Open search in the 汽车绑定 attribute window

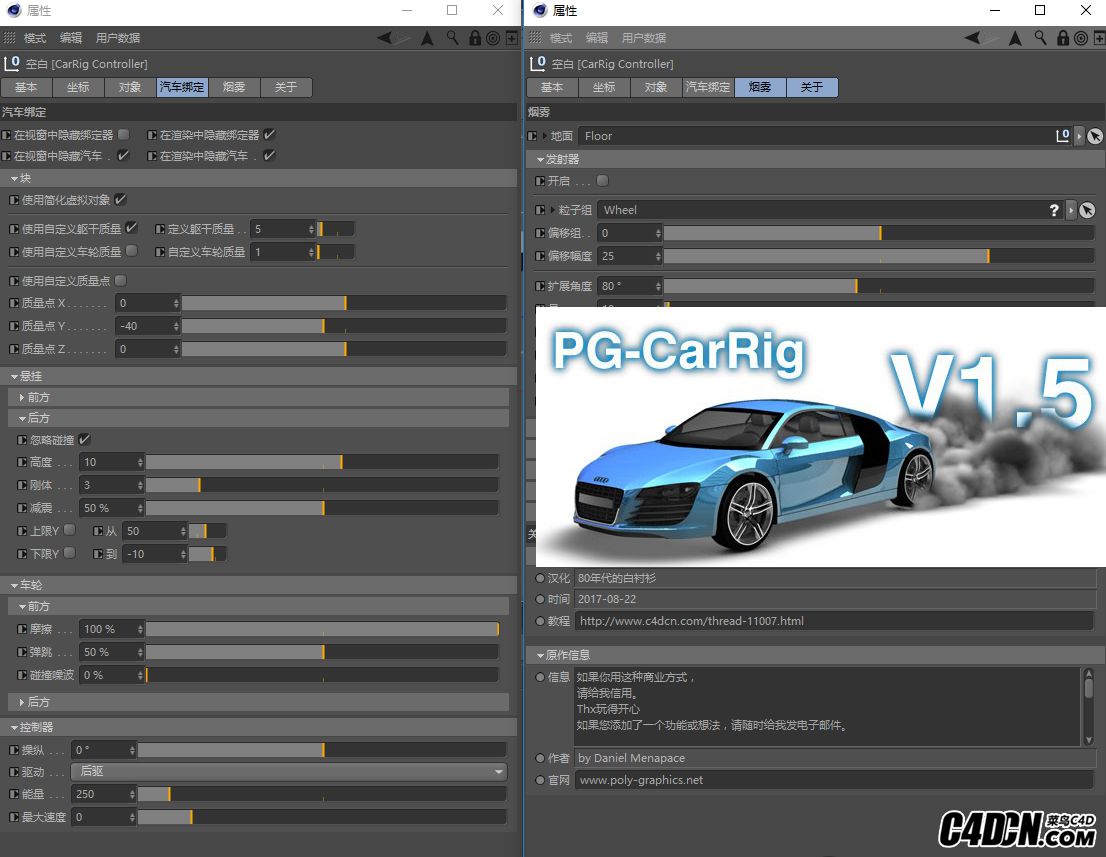click(x=452, y=37)
